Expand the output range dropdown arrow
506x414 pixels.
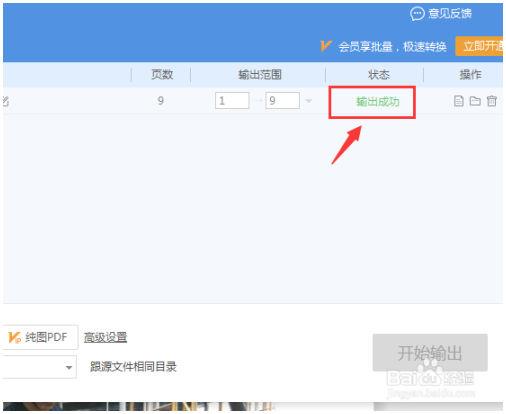click(309, 101)
